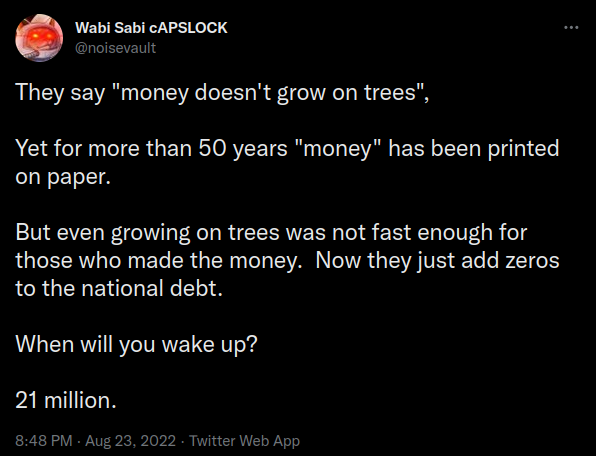Click the @noisevault handle
Screen dimensions: 596x456
(116, 48)
